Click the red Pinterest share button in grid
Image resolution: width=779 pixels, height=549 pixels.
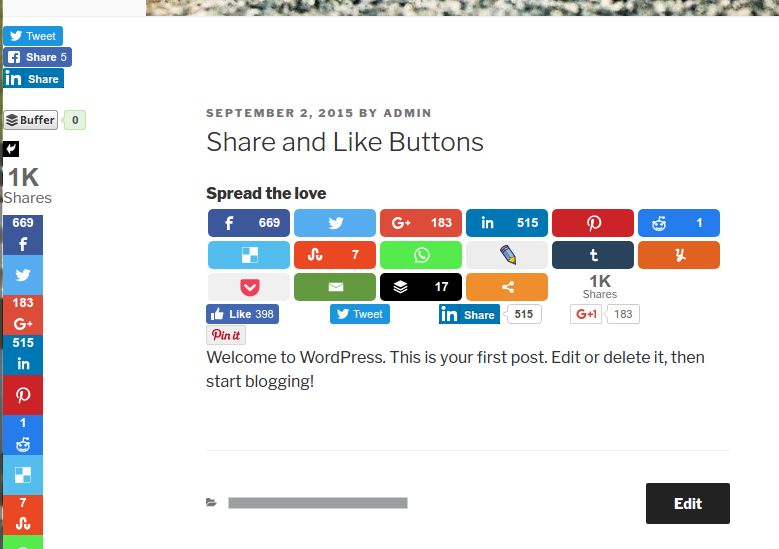(x=593, y=223)
